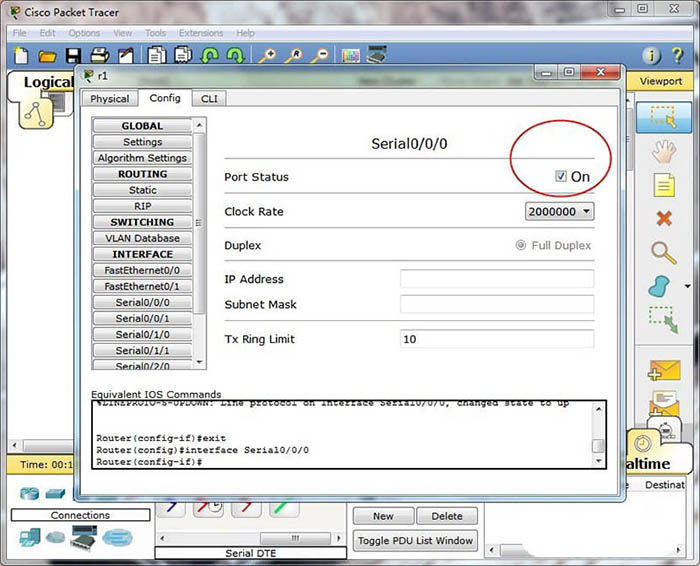
Task: Click the connections list horizontal scrollbar thumb
Action: coord(295,538)
